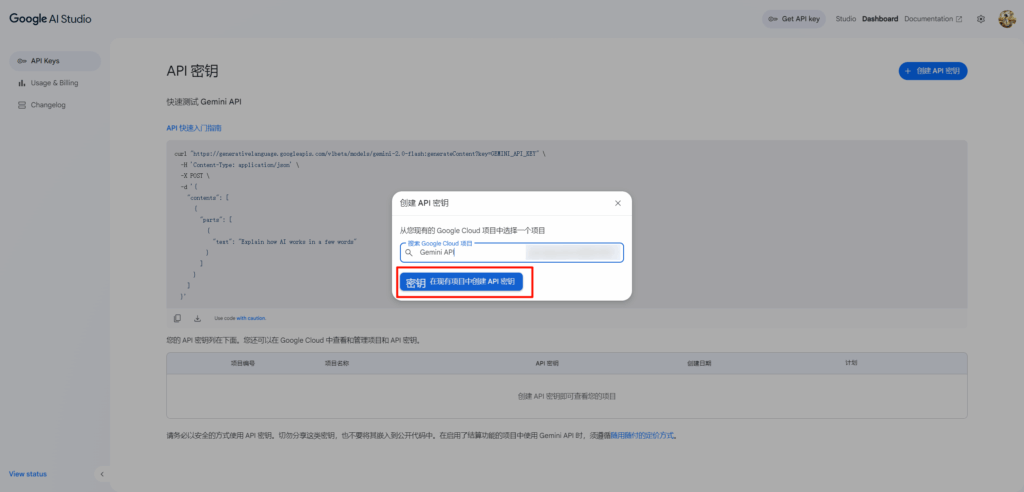
Task: Copy the curl code sample
Action: pos(177,318)
